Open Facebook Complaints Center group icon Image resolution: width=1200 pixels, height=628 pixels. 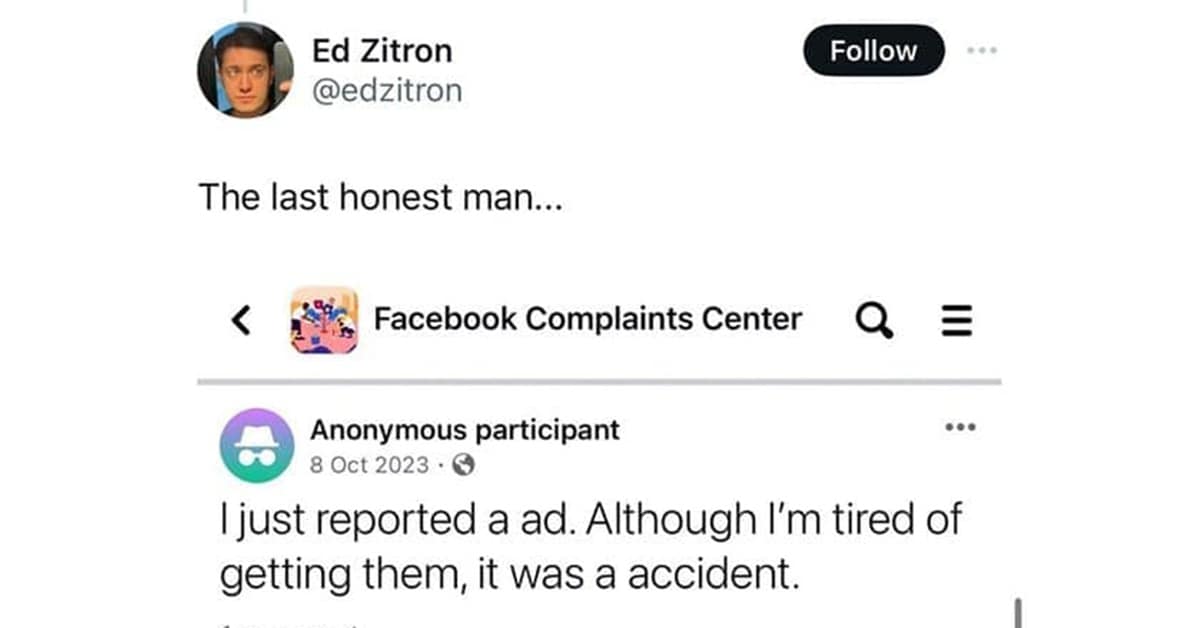(323, 320)
